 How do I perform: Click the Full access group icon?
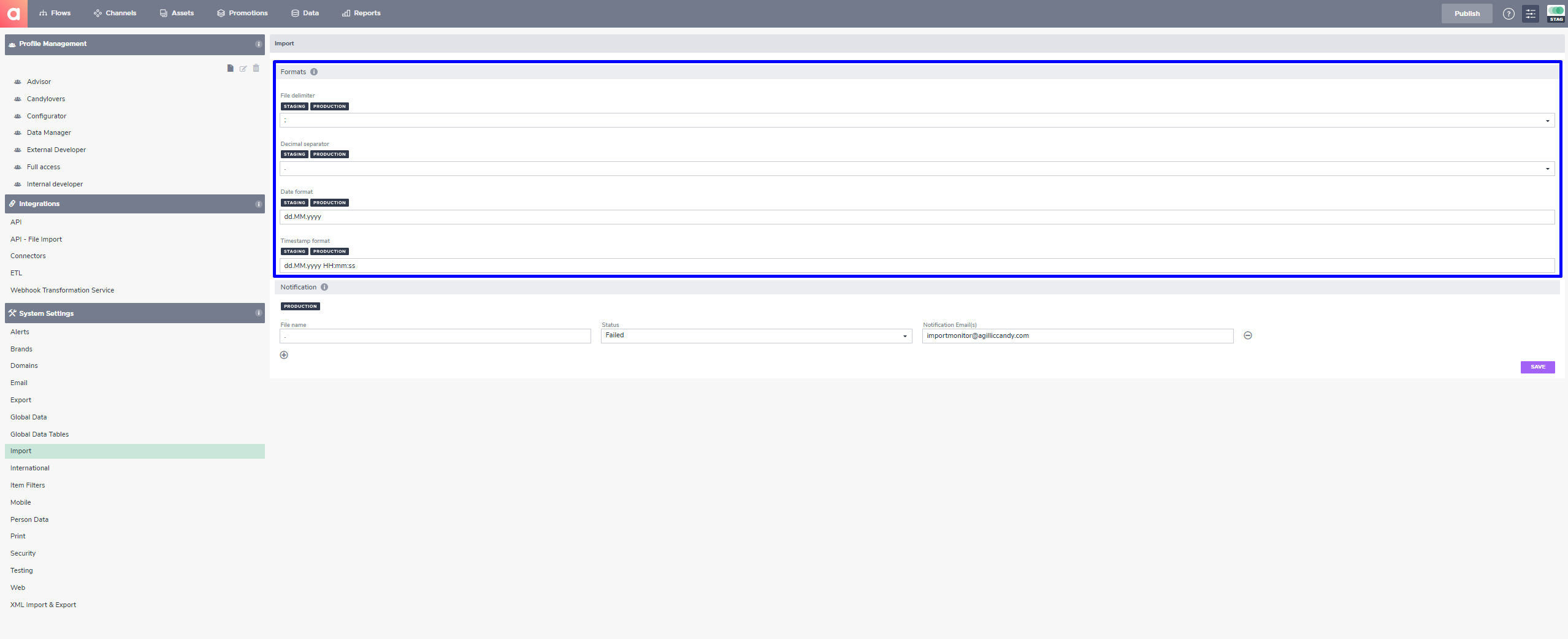coord(18,167)
